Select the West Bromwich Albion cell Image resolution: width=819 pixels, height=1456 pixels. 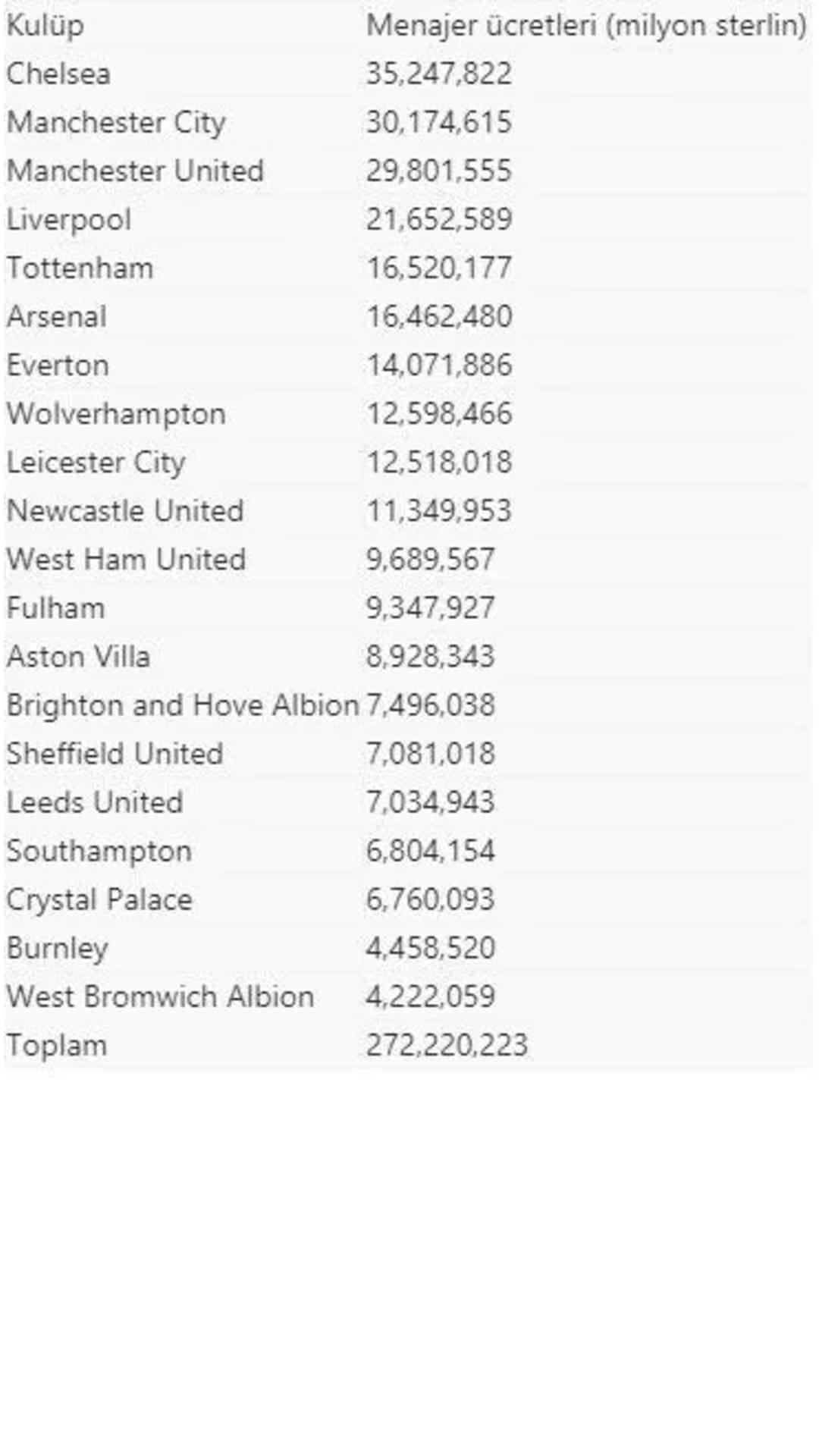pos(160,996)
